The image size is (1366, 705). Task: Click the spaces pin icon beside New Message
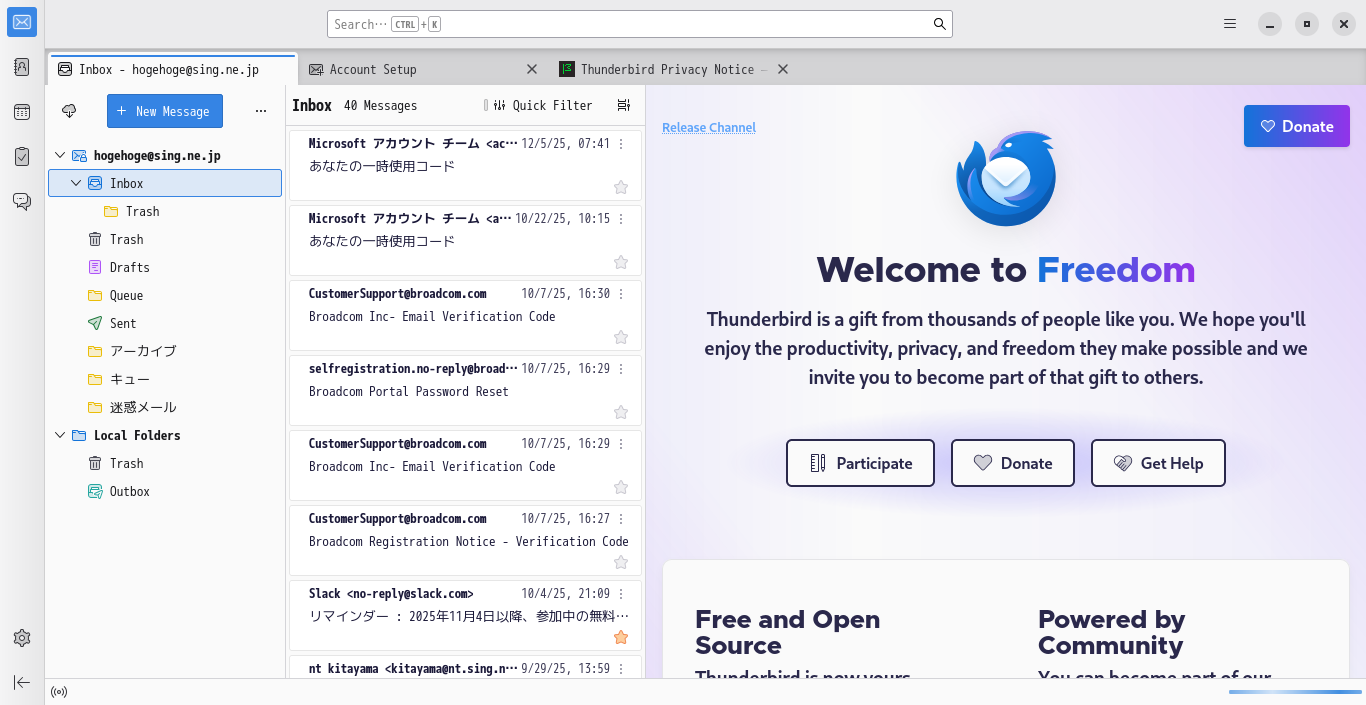pyautogui.click(x=69, y=111)
